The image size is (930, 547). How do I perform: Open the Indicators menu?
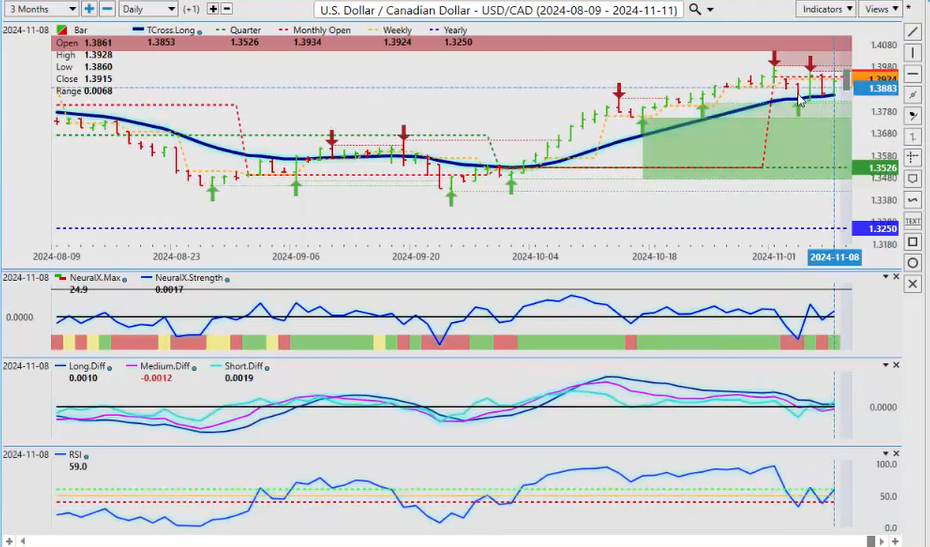(828, 9)
